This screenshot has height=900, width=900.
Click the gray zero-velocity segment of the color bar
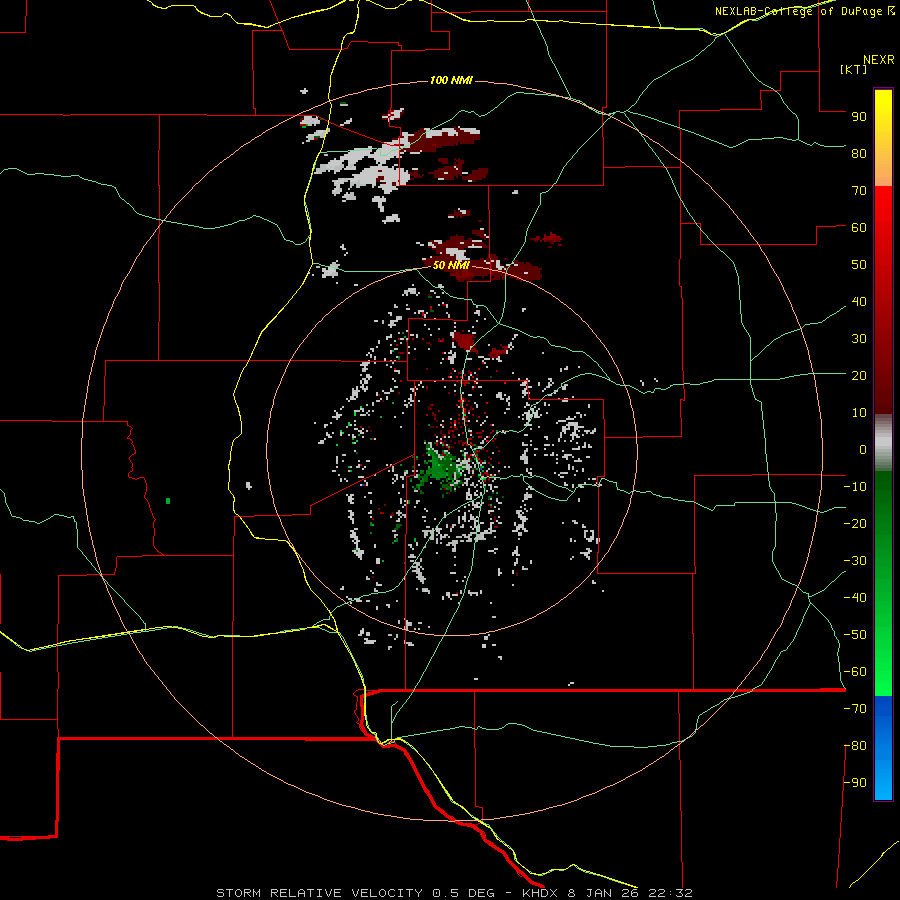click(x=883, y=443)
